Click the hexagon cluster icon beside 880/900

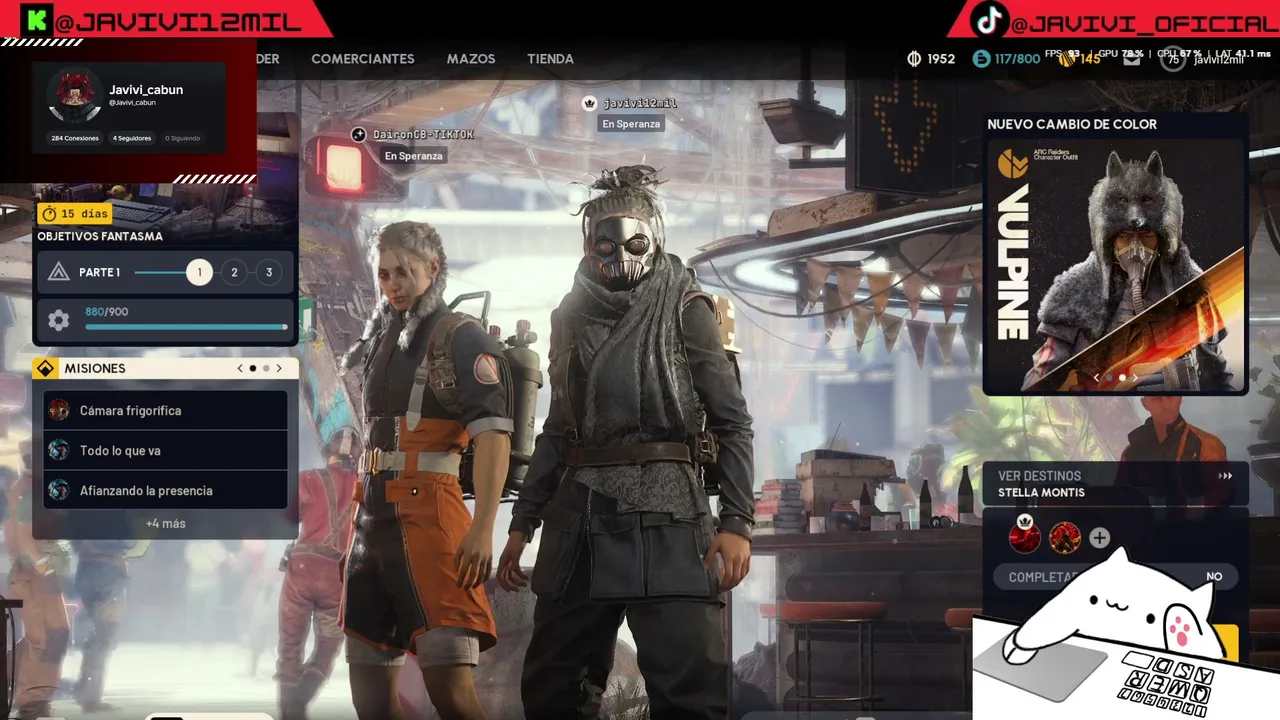59,320
